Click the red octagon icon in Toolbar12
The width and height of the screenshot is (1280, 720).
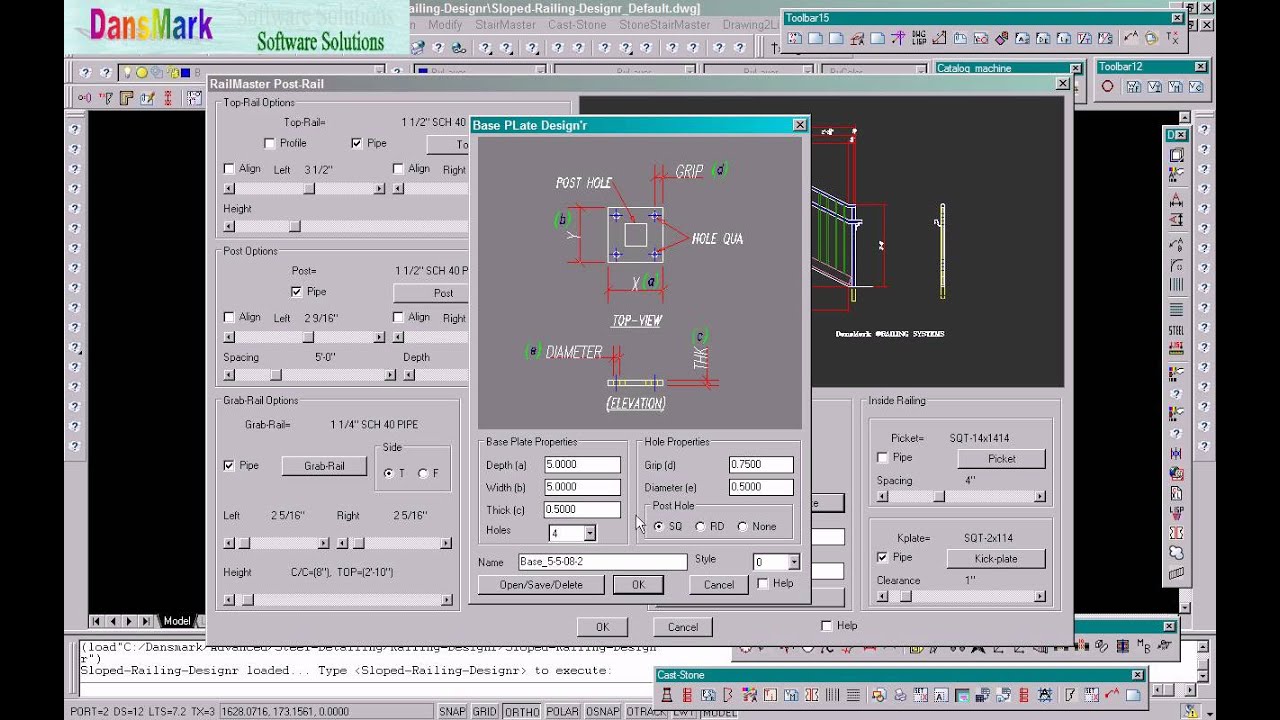point(1107,86)
